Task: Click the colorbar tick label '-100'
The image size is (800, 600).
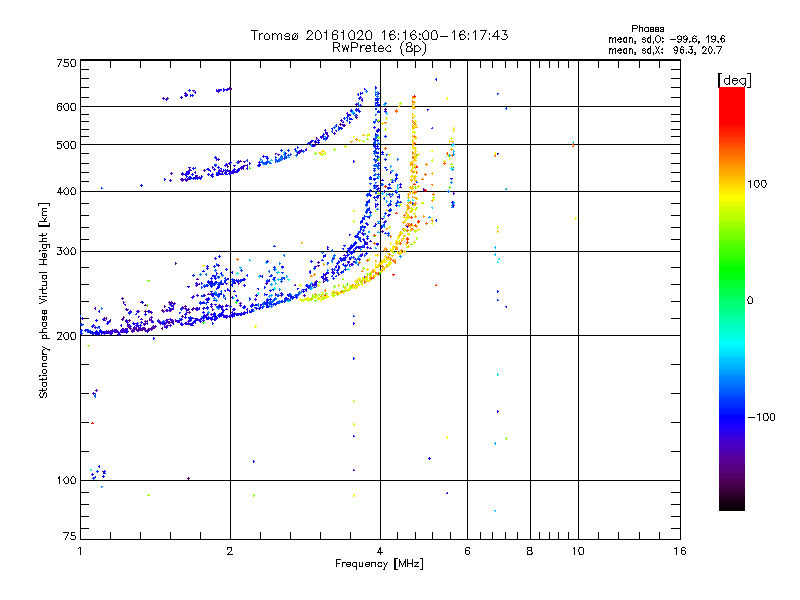Action: (761, 417)
